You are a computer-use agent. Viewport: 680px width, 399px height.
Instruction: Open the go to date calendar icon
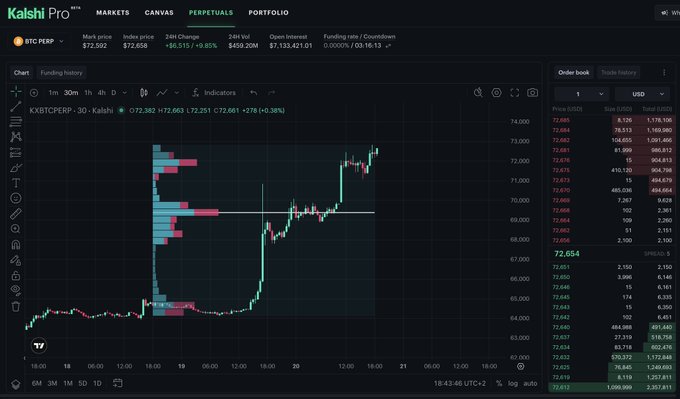point(118,383)
